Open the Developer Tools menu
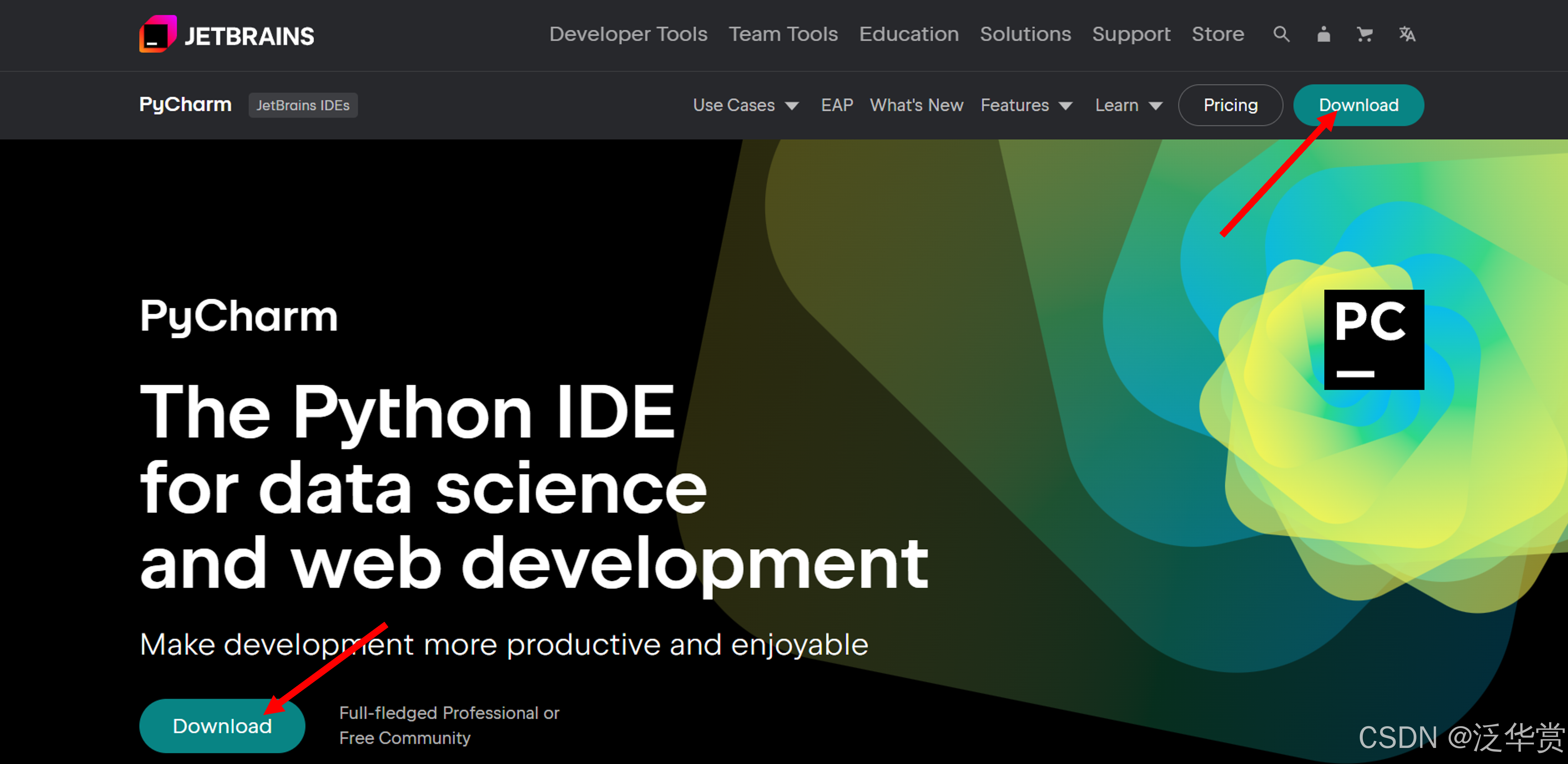This screenshot has width=1568, height=764. 628,34
